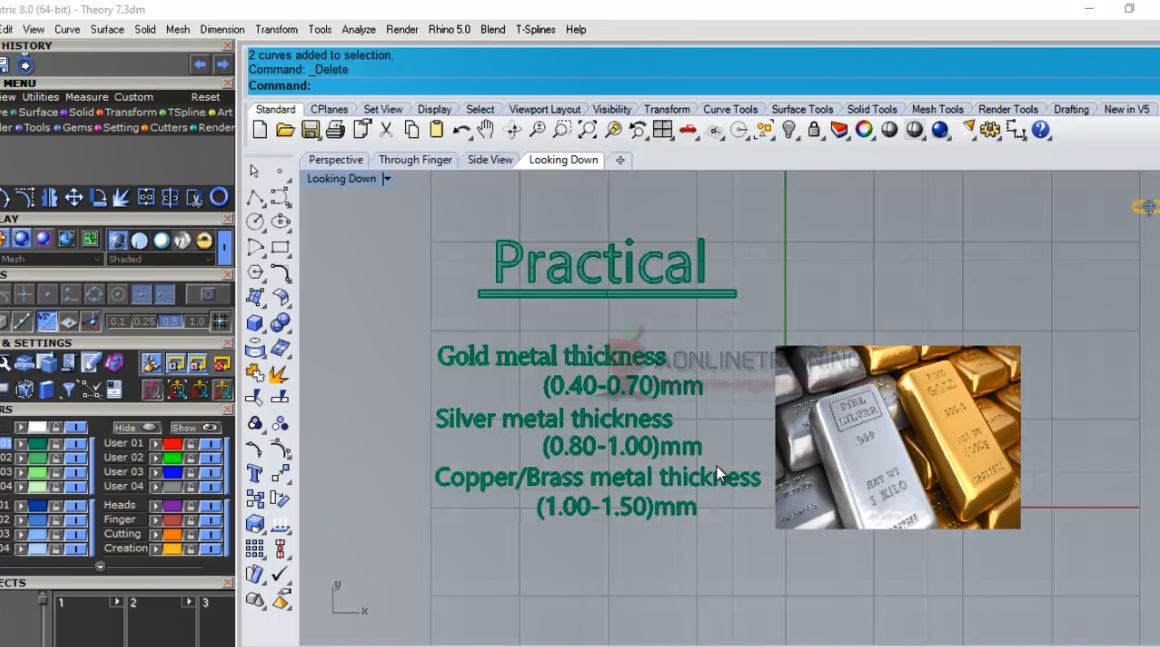Click the four-viewport layout icon
Screen dimensions: 1160x647
pos(662,130)
